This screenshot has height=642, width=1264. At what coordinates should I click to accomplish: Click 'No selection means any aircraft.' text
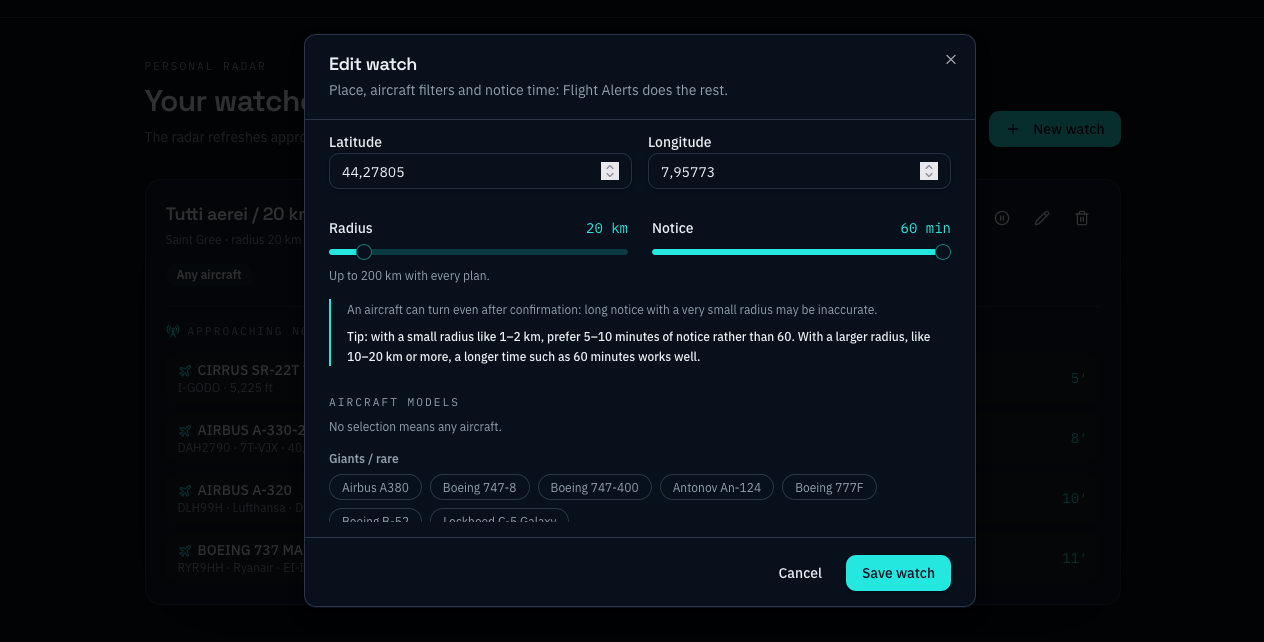tap(415, 427)
